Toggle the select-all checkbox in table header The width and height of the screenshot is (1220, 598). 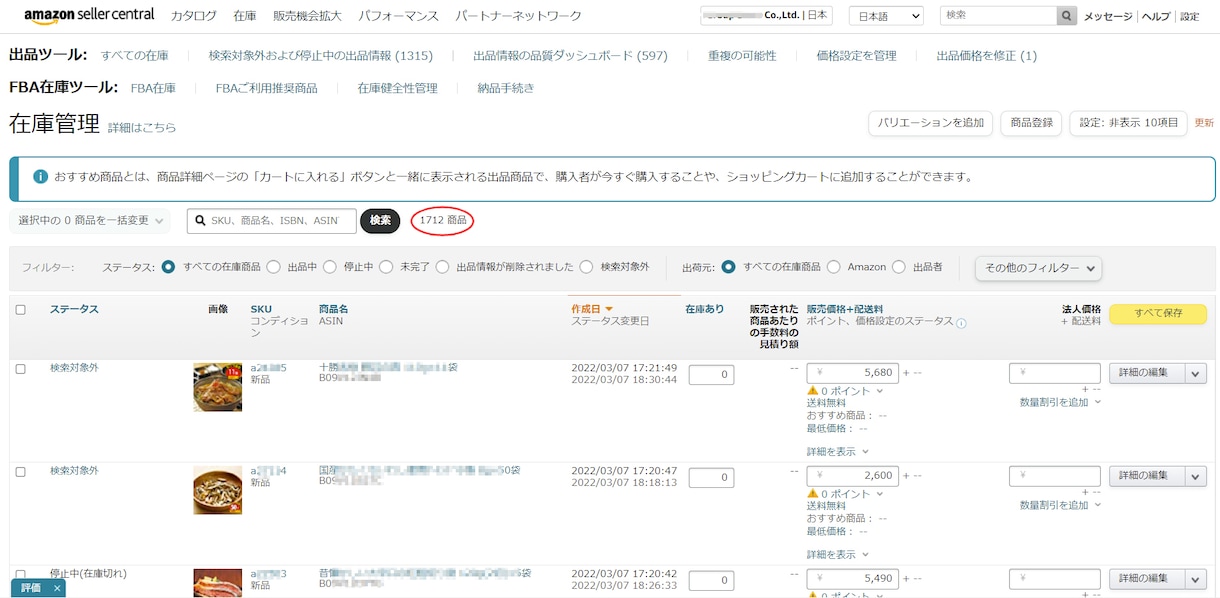pyautogui.click(x=20, y=310)
